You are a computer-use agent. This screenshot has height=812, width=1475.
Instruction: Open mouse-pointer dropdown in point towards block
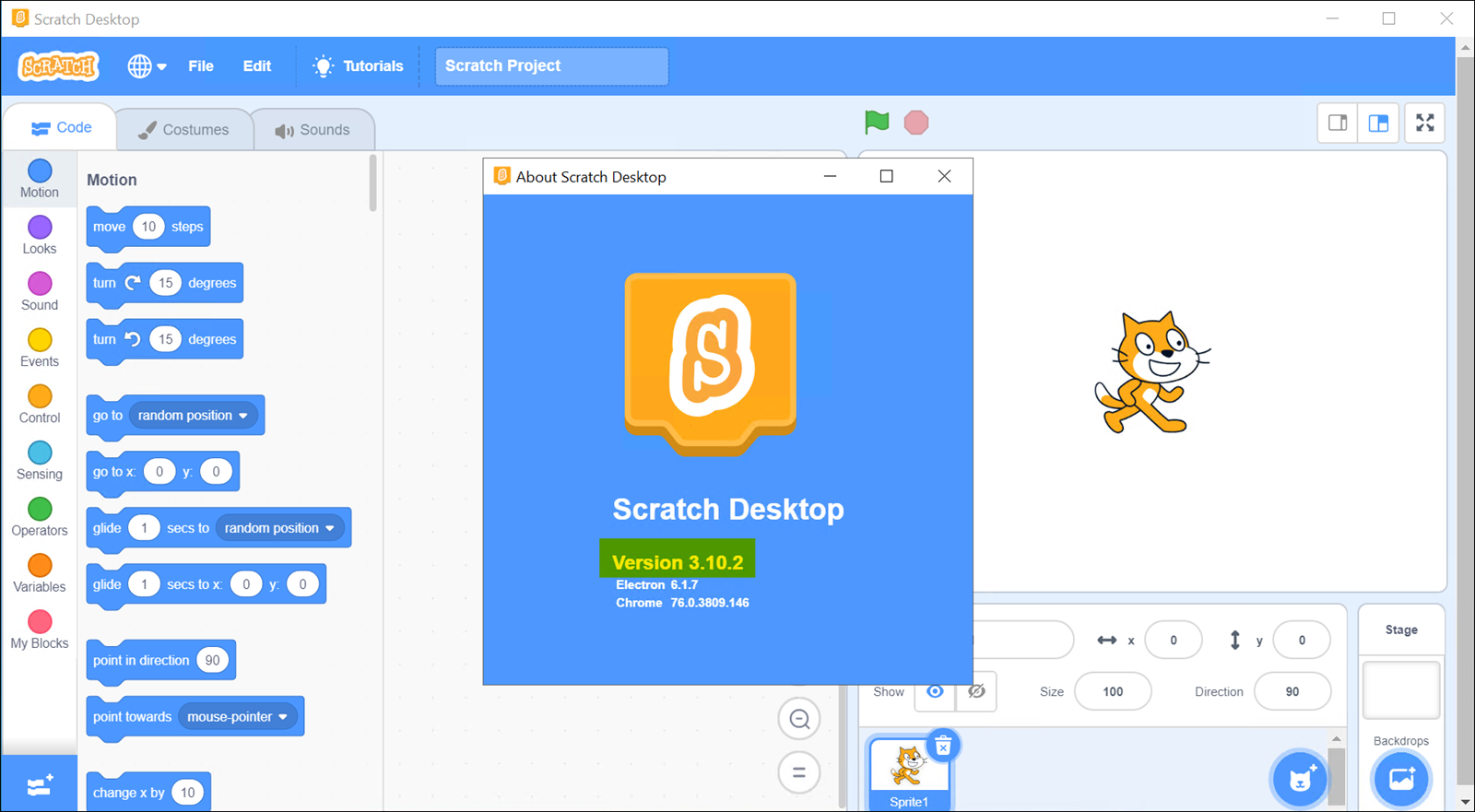pyautogui.click(x=238, y=717)
